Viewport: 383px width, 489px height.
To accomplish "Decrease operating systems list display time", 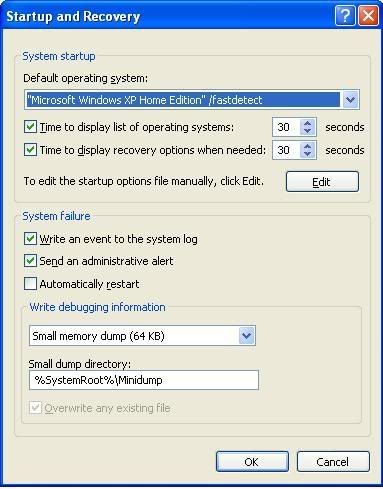I will [x=307, y=131].
